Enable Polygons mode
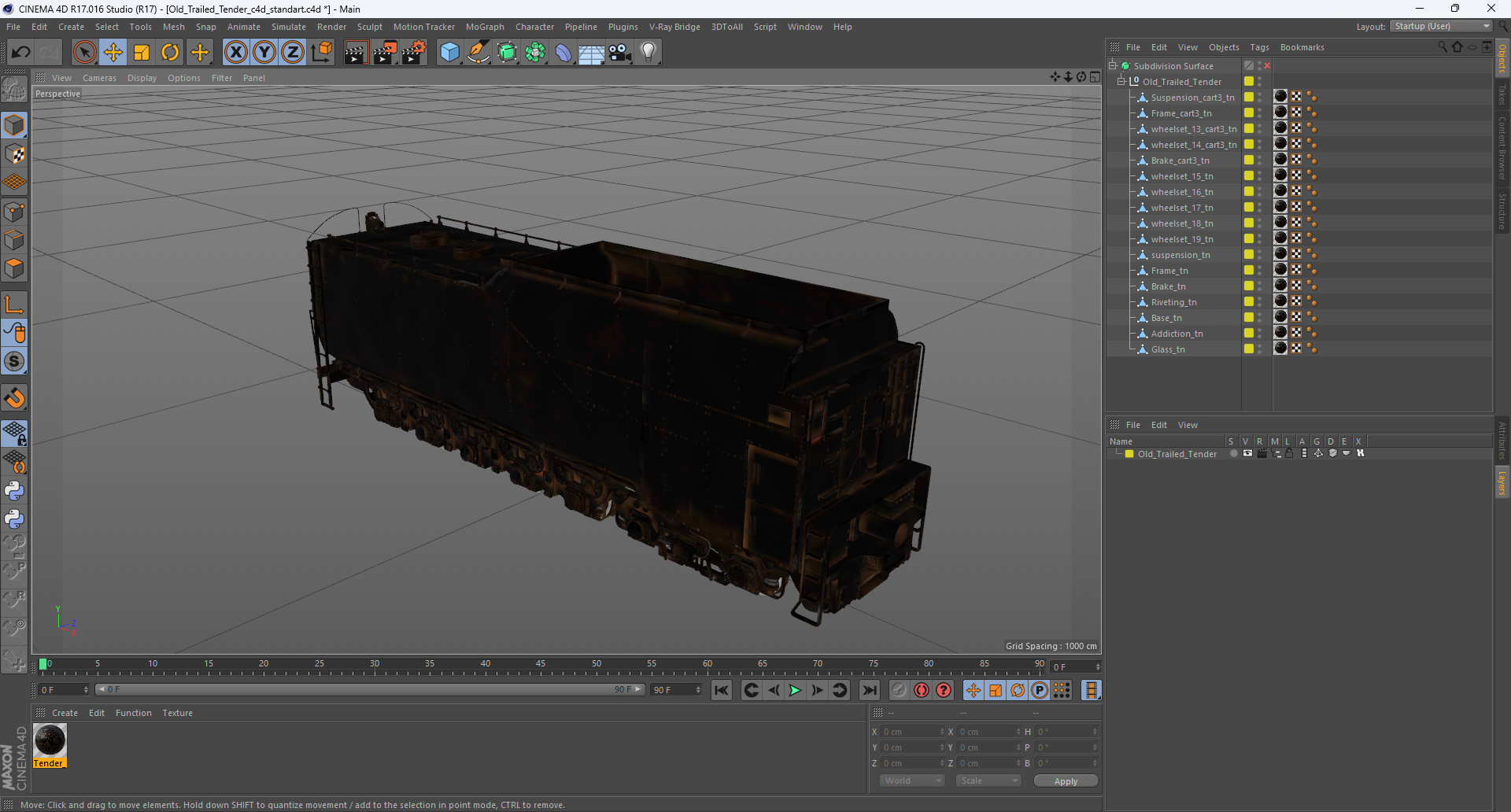This screenshot has height=812, width=1511. [x=14, y=268]
